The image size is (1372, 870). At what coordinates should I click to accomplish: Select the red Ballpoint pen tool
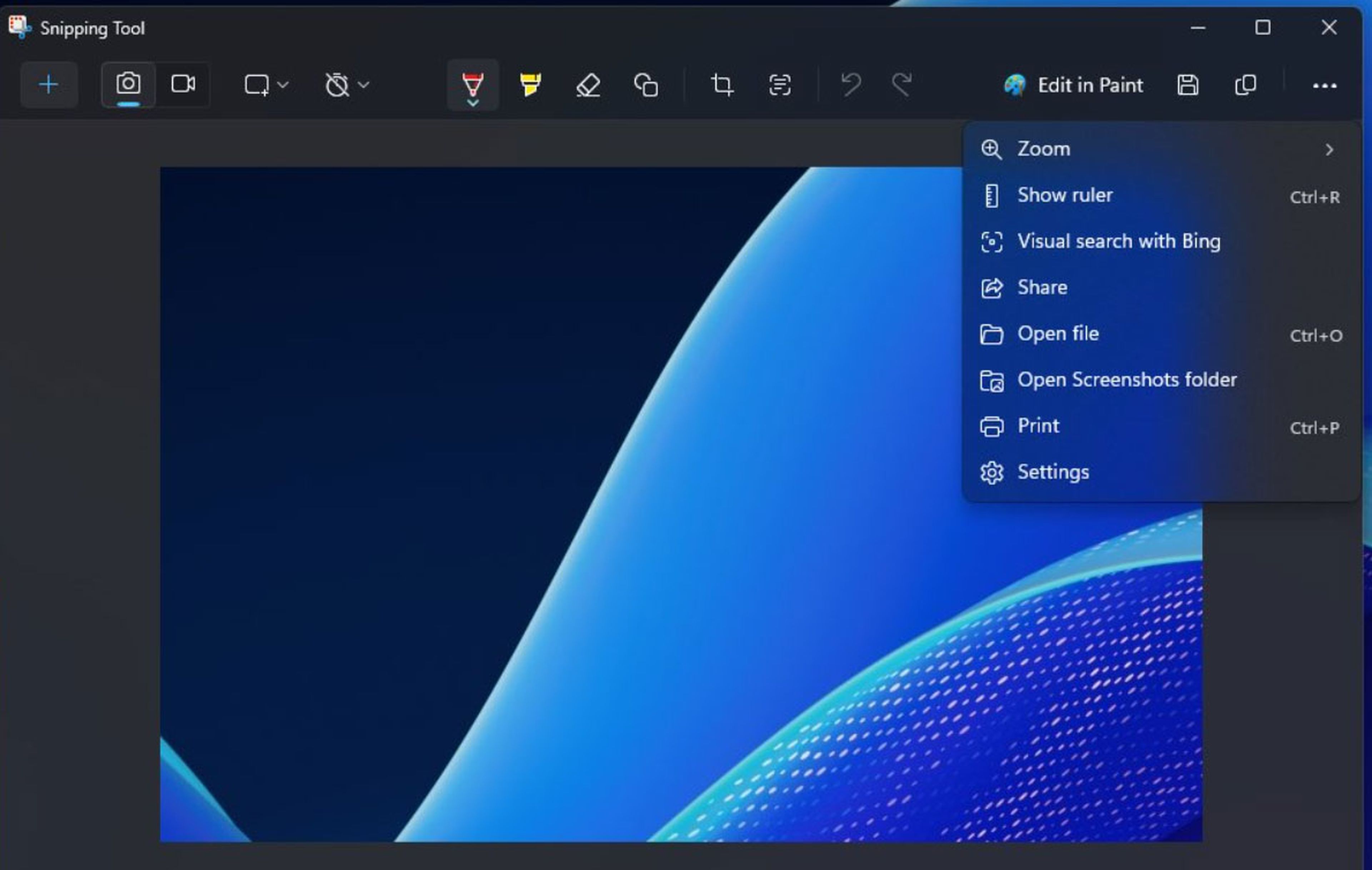473,84
